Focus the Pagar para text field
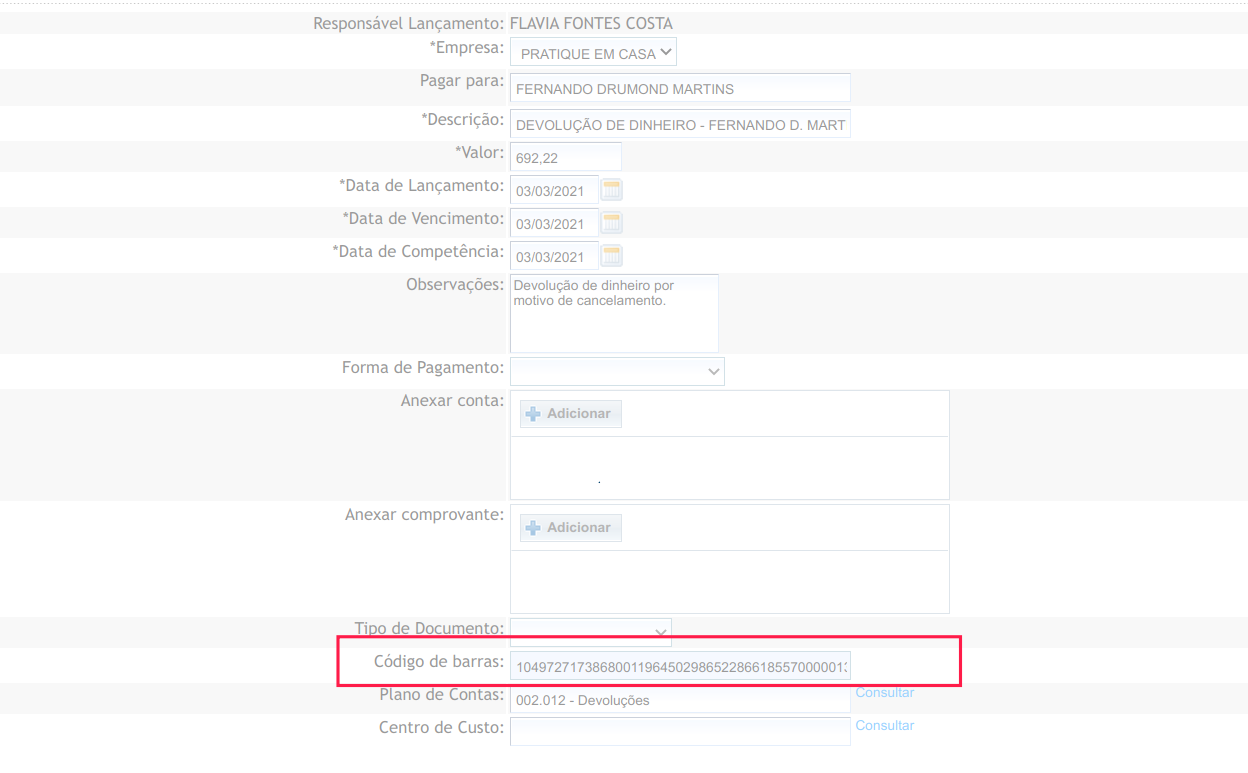This screenshot has width=1248, height=773. (x=680, y=89)
